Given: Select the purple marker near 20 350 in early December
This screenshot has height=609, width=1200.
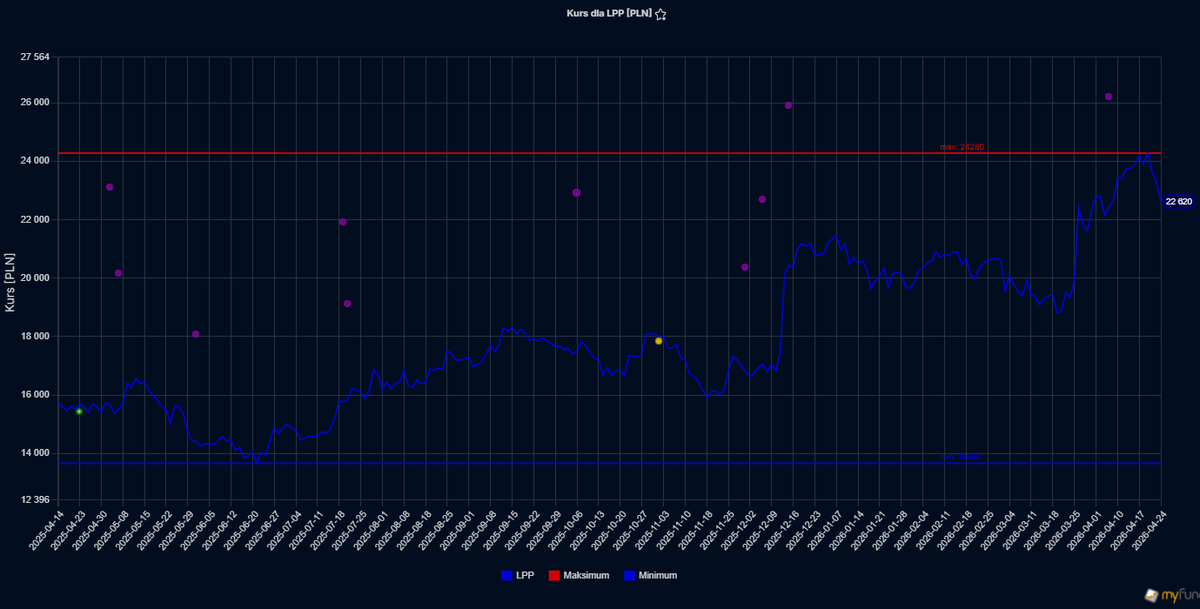Looking at the screenshot, I should 744,267.
